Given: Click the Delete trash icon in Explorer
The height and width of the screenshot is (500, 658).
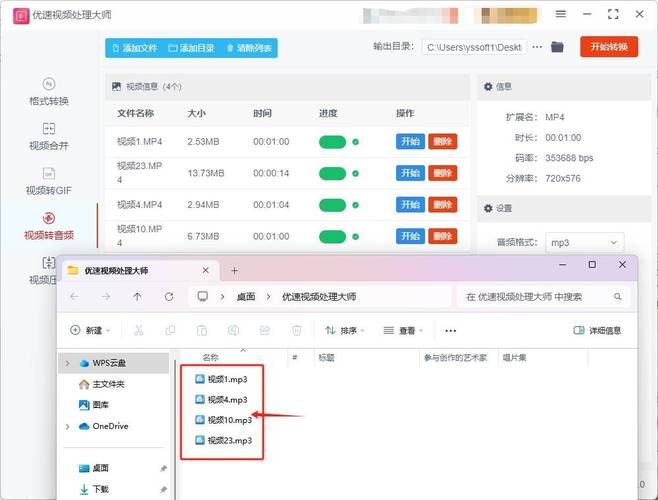Looking at the screenshot, I should (x=297, y=330).
